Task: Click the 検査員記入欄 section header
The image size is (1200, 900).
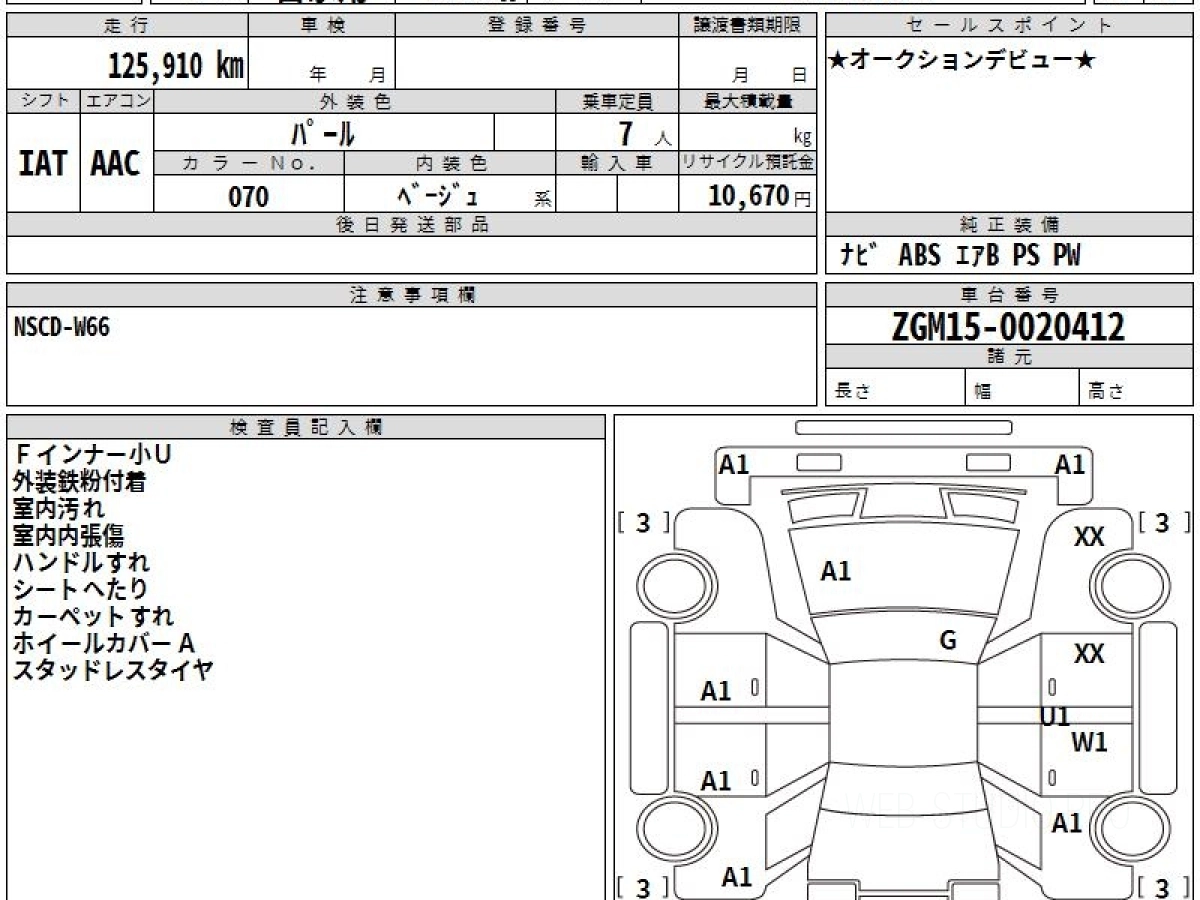Action: coord(306,427)
